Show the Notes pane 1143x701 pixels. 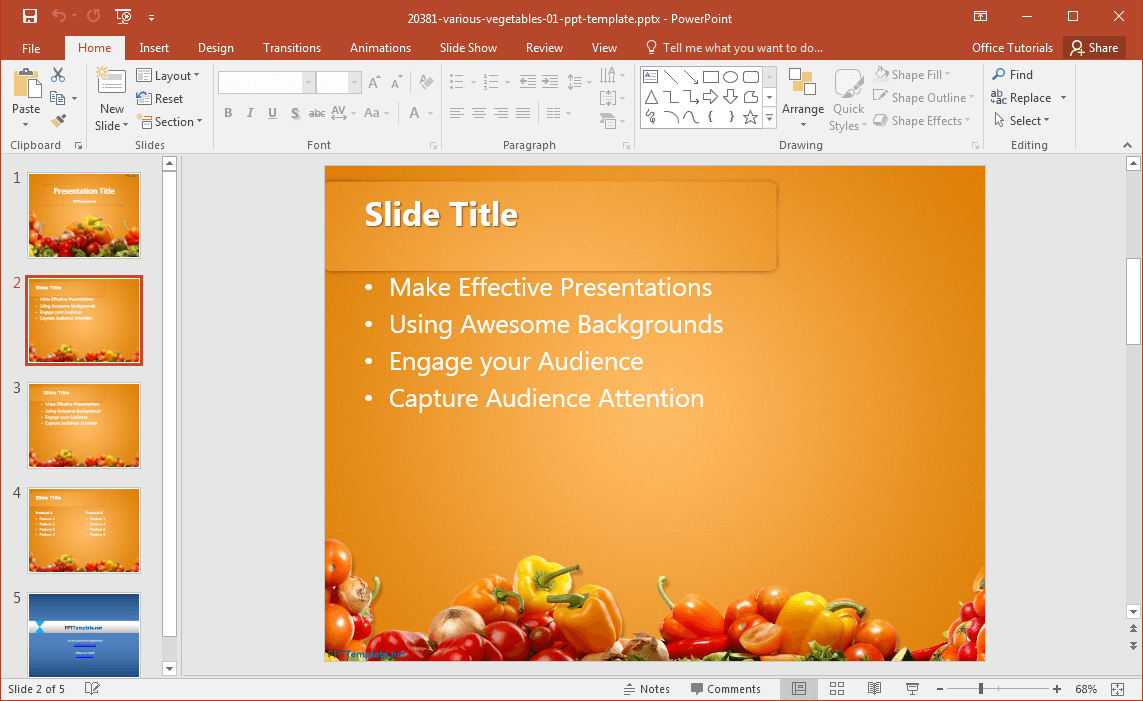click(646, 689)
